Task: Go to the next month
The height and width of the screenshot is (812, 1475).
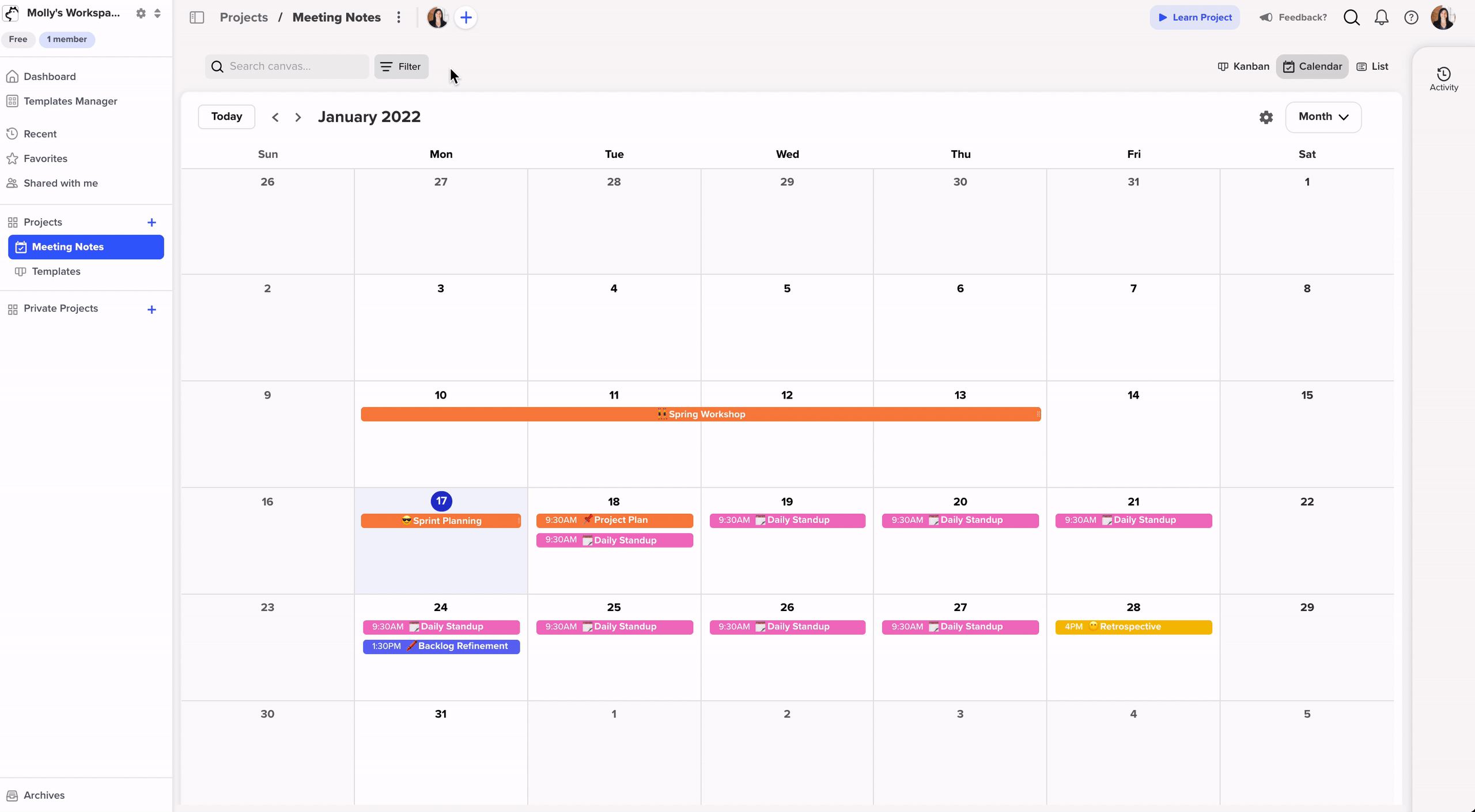Action: coord(298,117)
